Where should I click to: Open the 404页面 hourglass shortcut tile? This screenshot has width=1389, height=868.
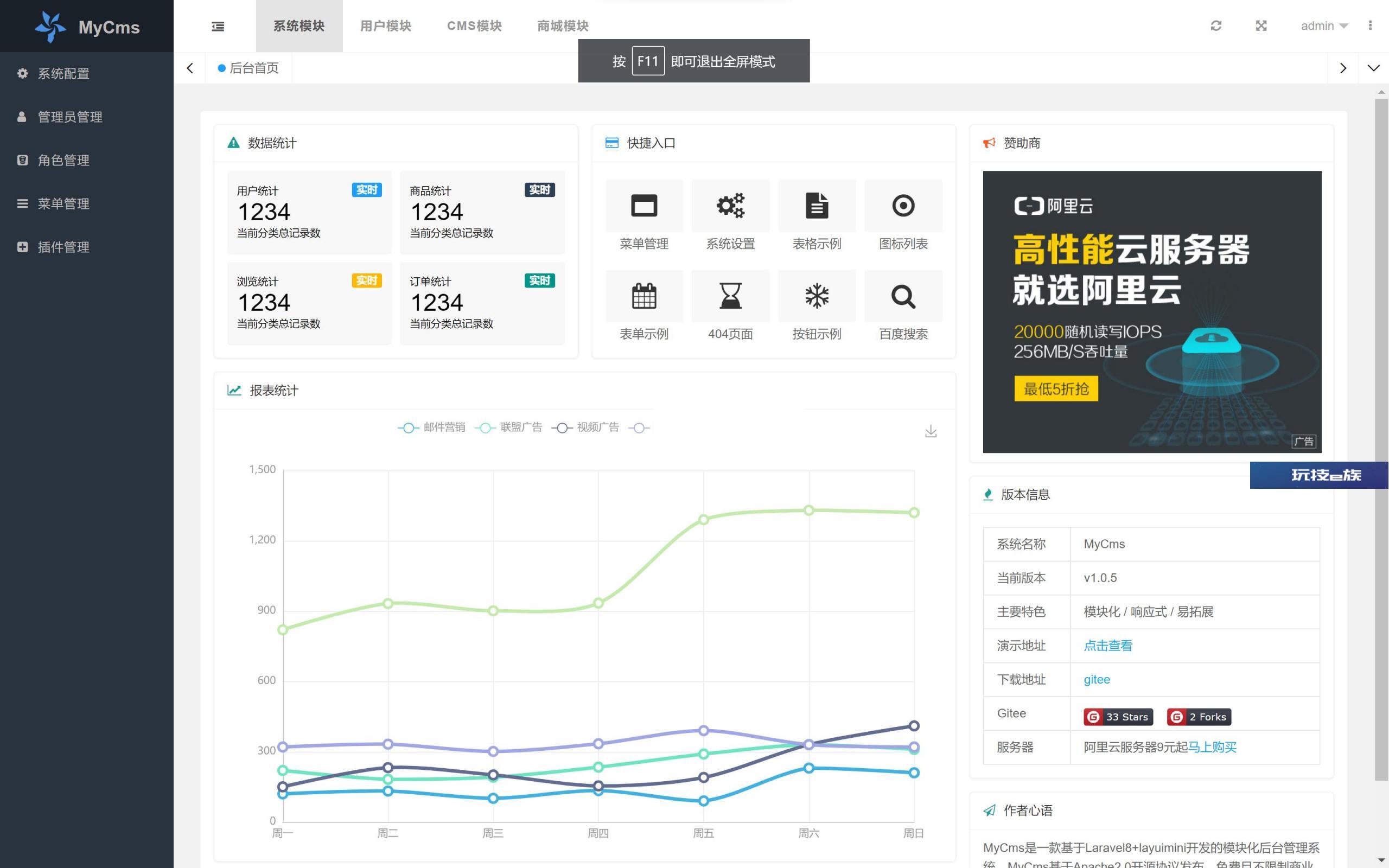coord(730,307)
